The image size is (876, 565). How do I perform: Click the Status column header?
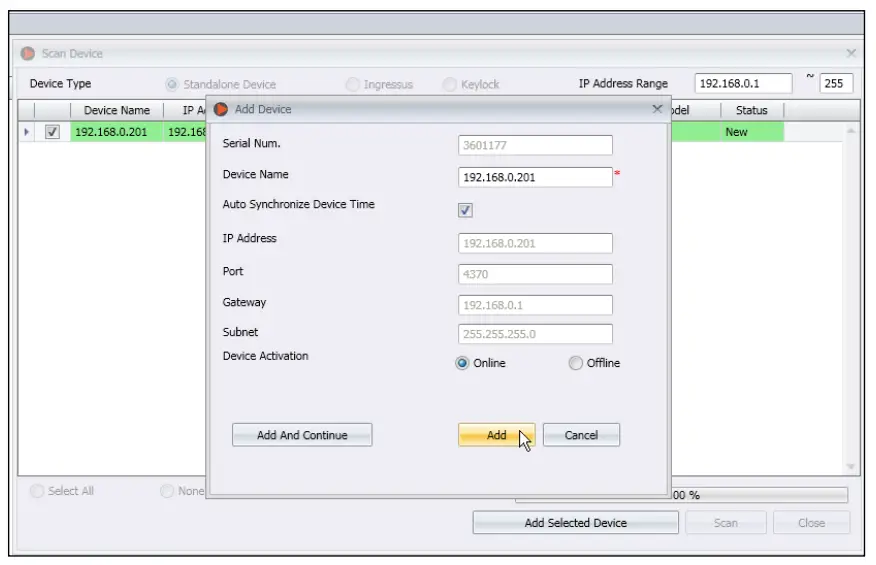[x=751, y=110]
